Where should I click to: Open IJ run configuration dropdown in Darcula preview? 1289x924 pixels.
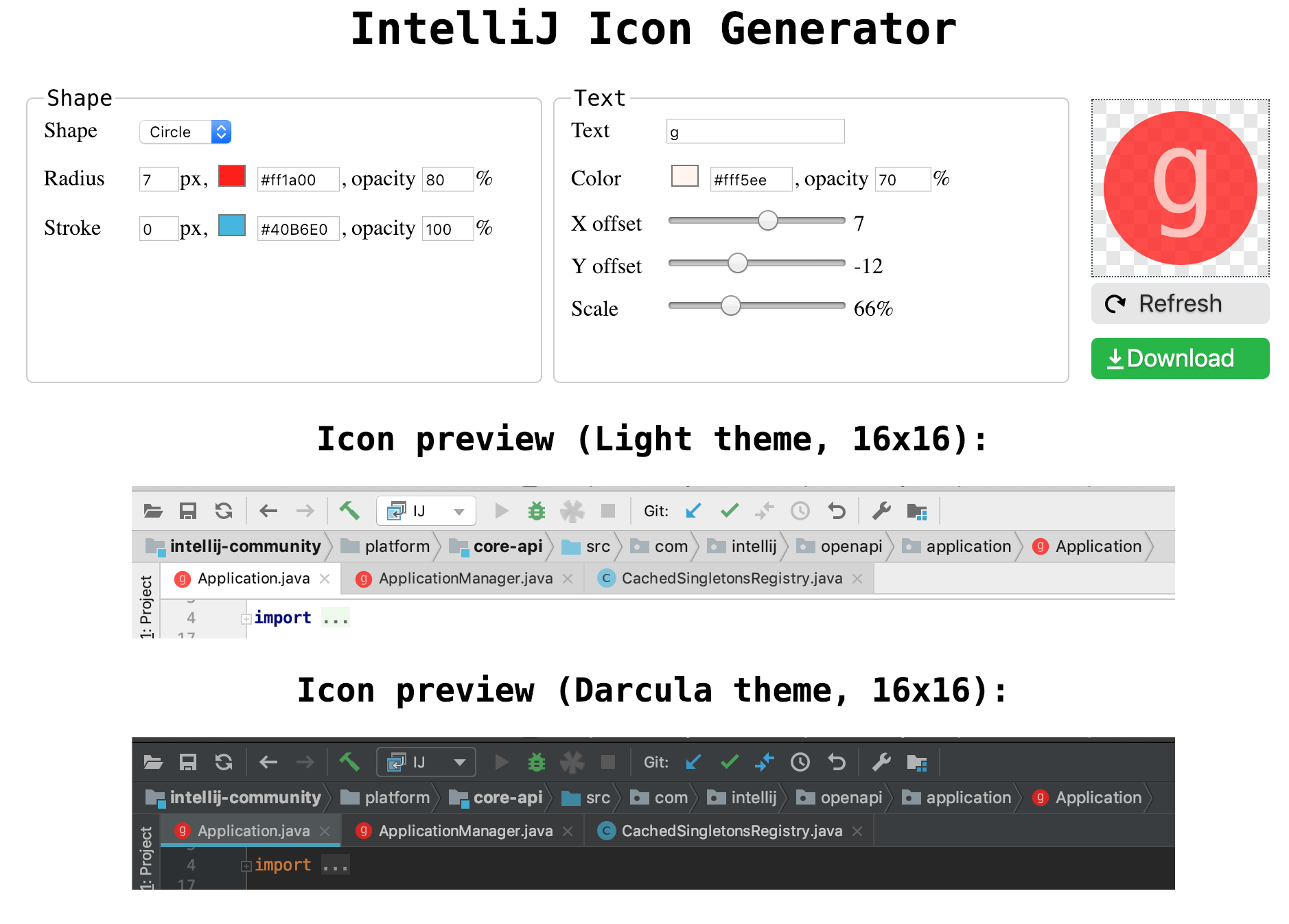point(426,762)
